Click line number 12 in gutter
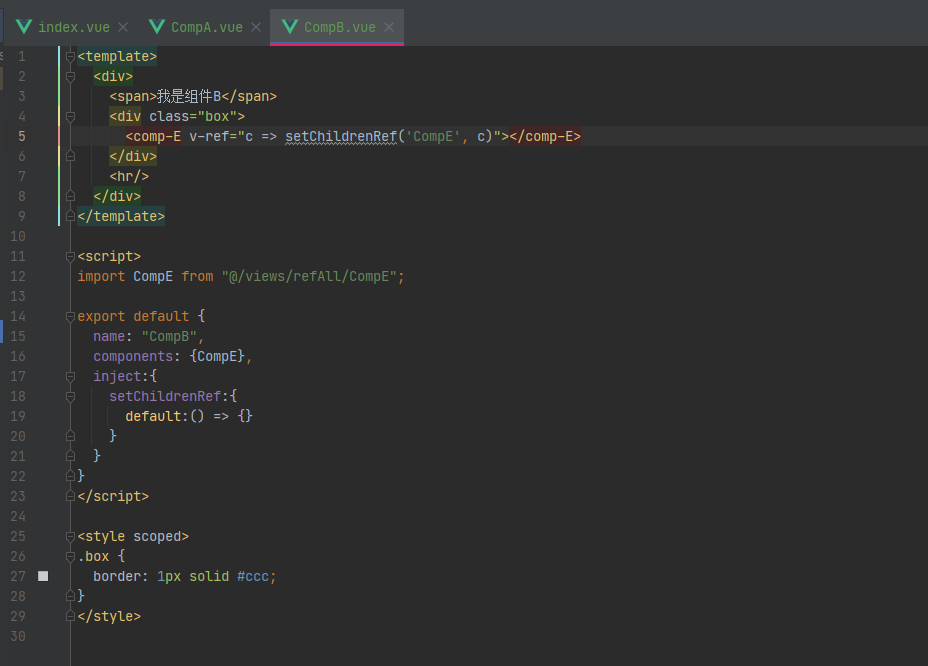 [x=18, y=276]
